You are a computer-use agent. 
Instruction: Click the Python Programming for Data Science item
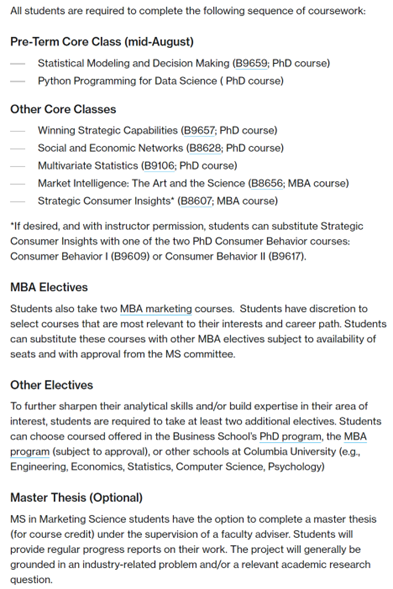click(x=160, y=81)
